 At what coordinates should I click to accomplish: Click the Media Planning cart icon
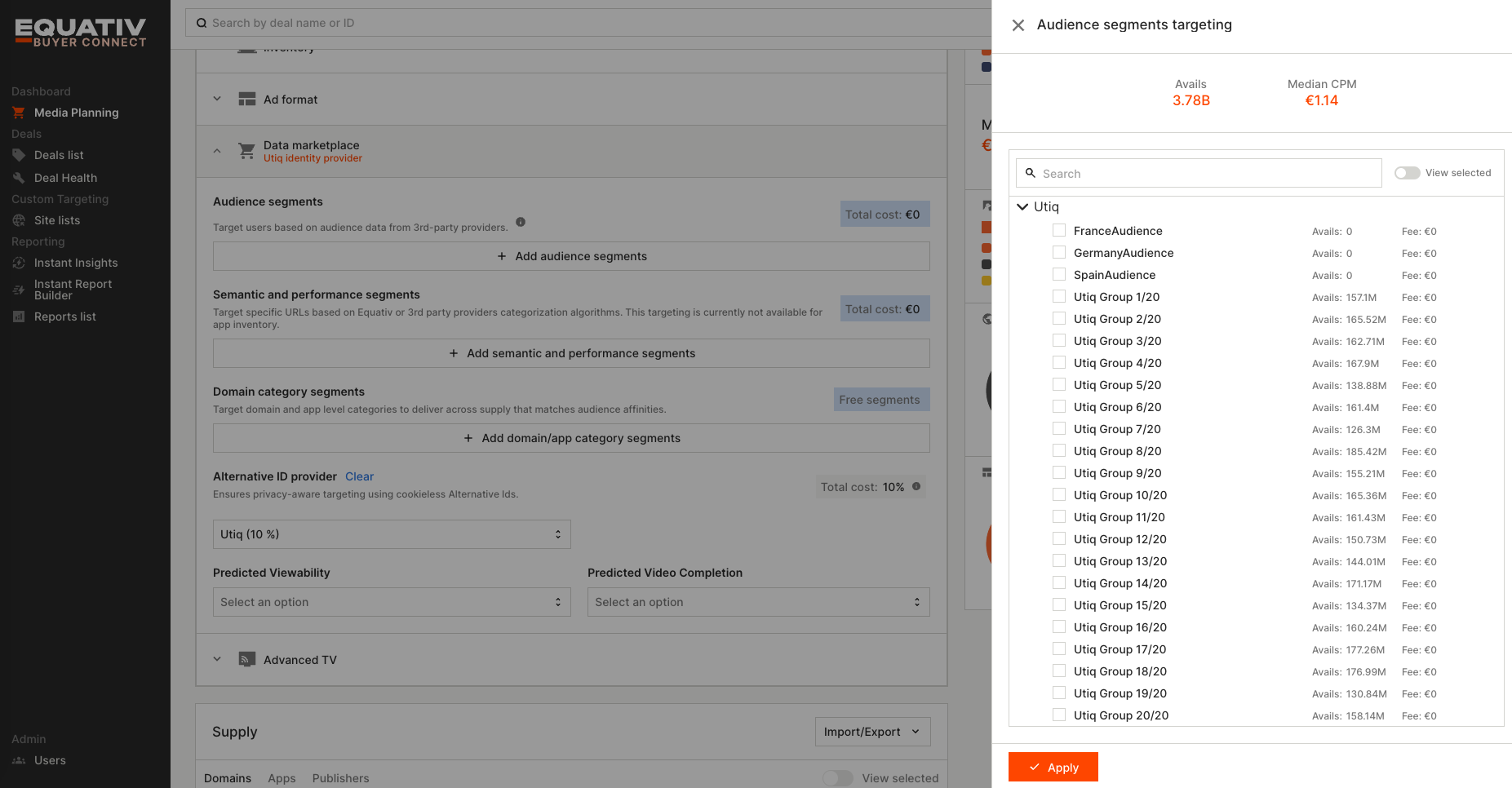tap(19, 113)
